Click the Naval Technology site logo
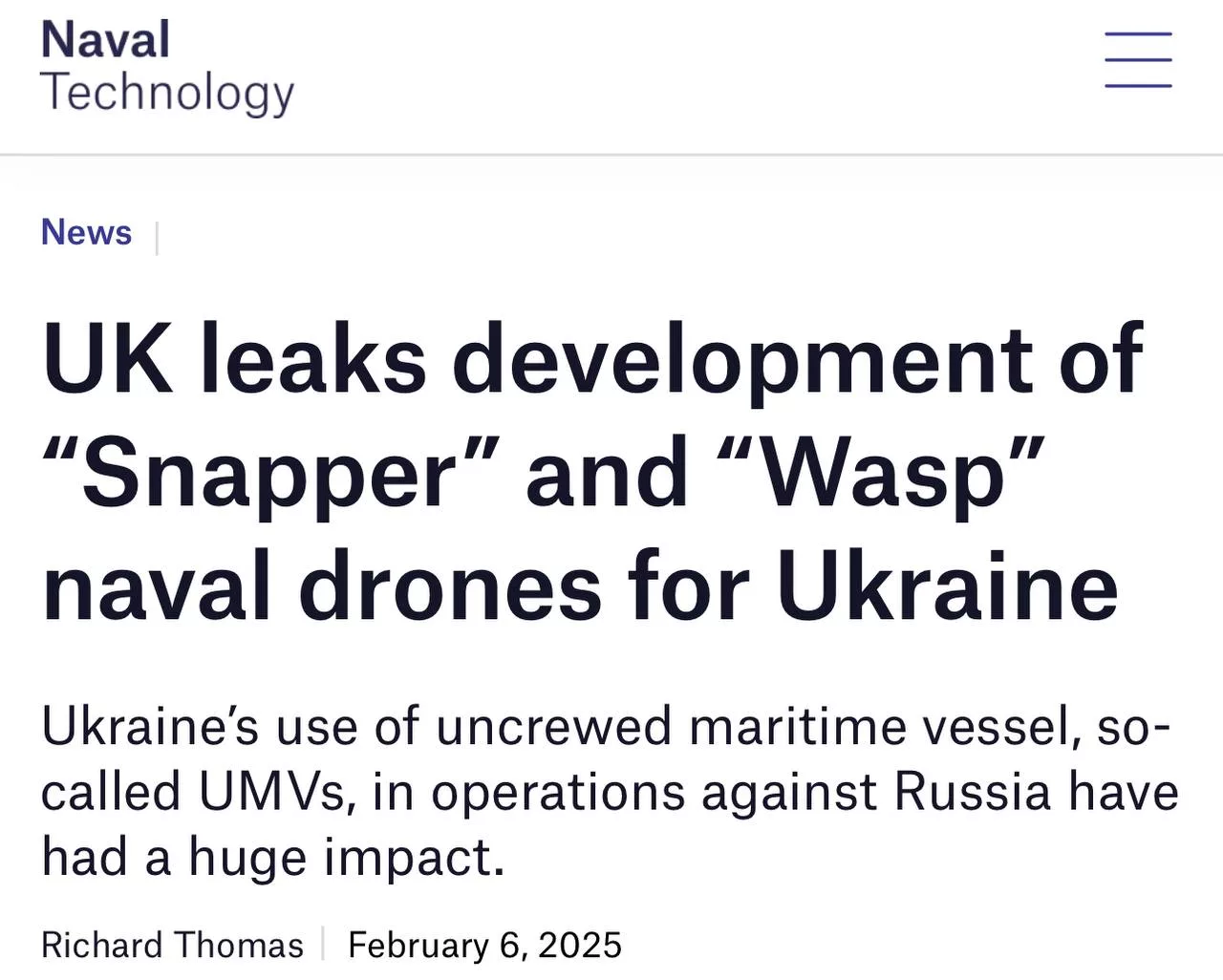 pos(167,67)
